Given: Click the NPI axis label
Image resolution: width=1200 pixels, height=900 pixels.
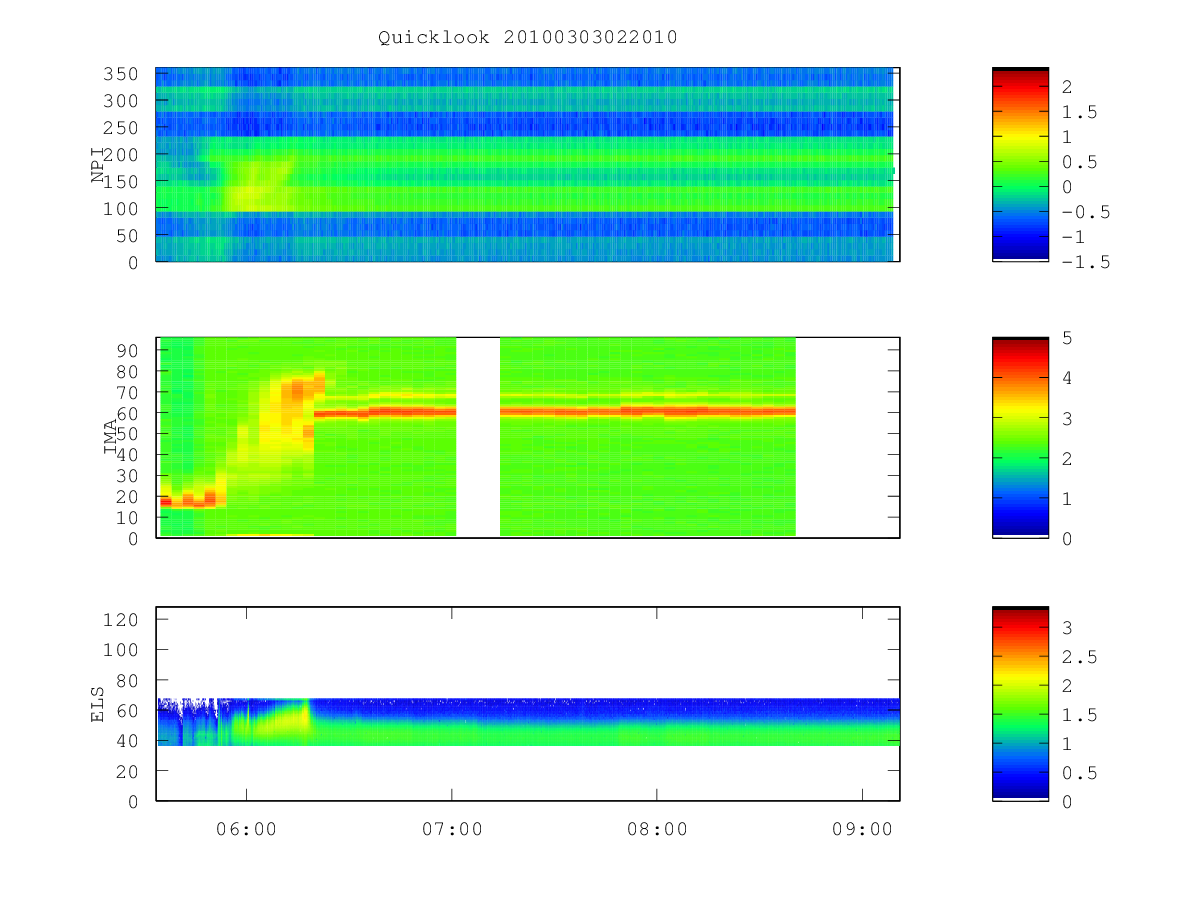Looking at the screenshot, I should click(x=98, y=165).
